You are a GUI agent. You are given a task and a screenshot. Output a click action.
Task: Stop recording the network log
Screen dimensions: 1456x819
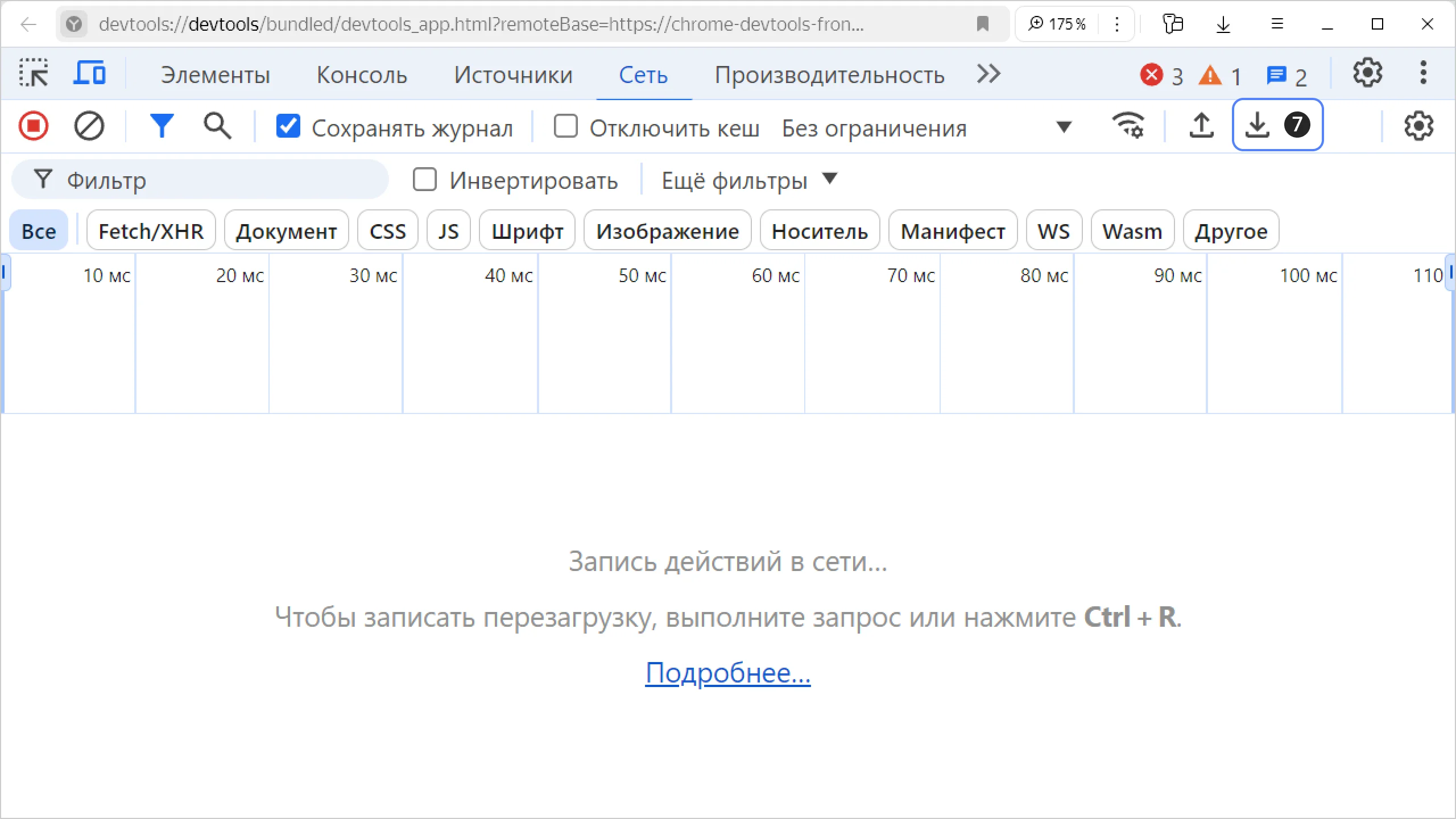[34, 125]
